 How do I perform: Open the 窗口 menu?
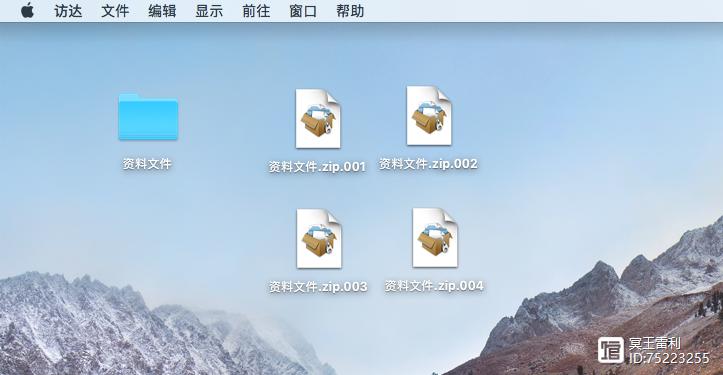(303, 11)
